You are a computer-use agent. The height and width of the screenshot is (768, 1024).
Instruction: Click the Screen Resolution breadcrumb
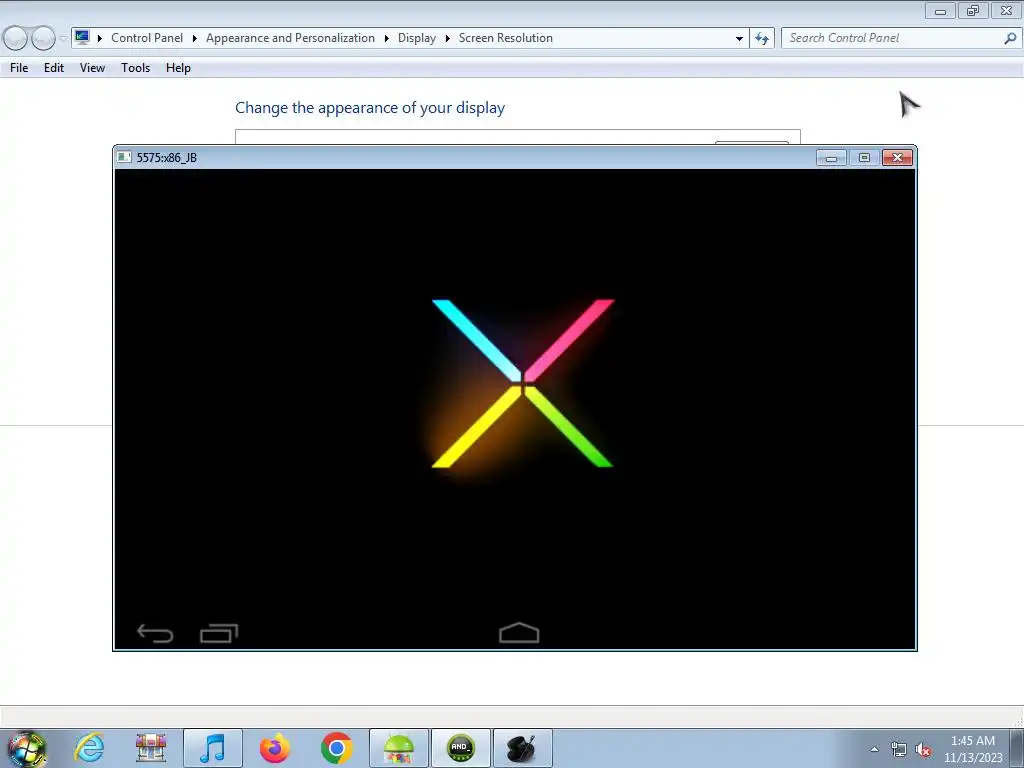click(505, 38)
